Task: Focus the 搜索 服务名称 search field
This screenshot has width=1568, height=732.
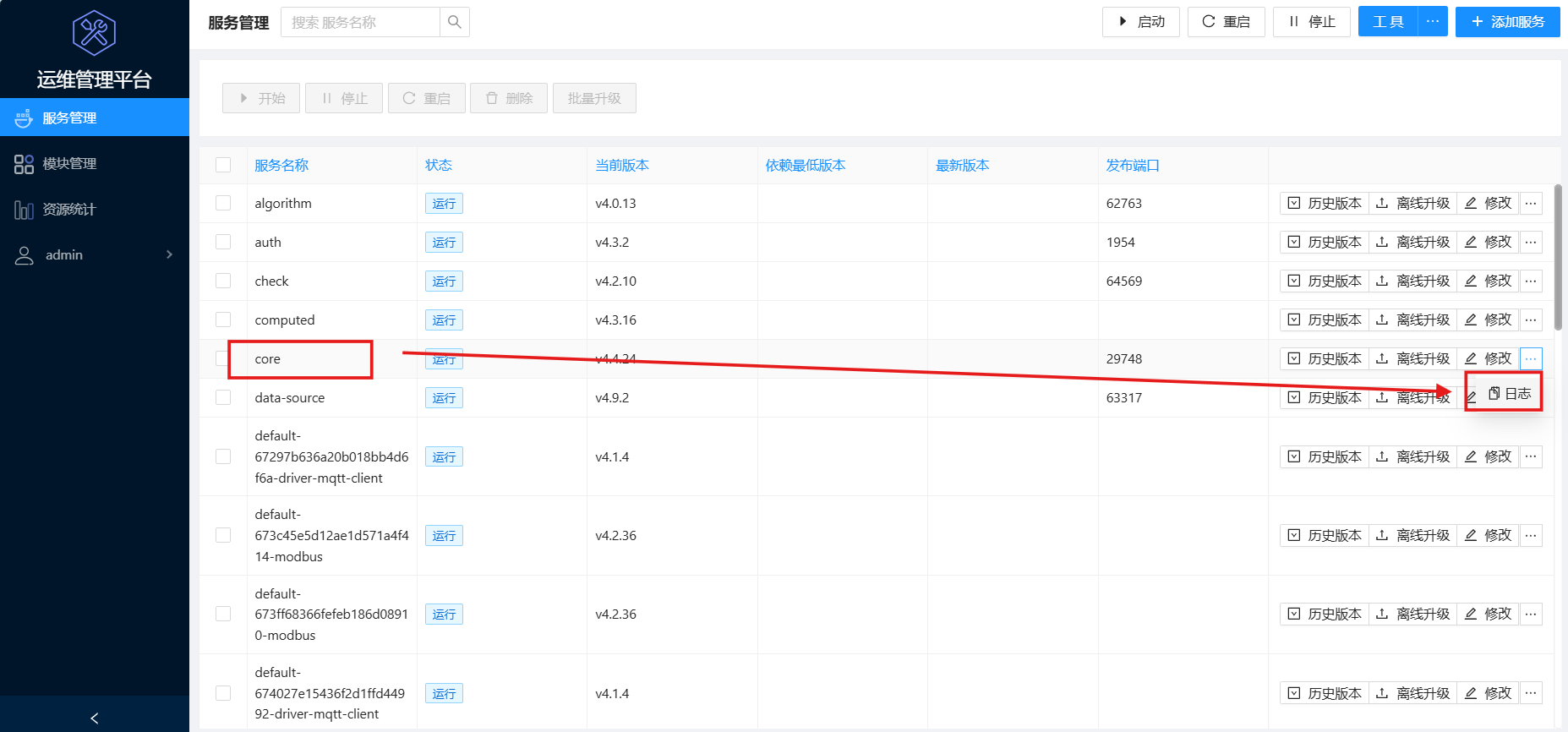Action: tap(361, 22)
